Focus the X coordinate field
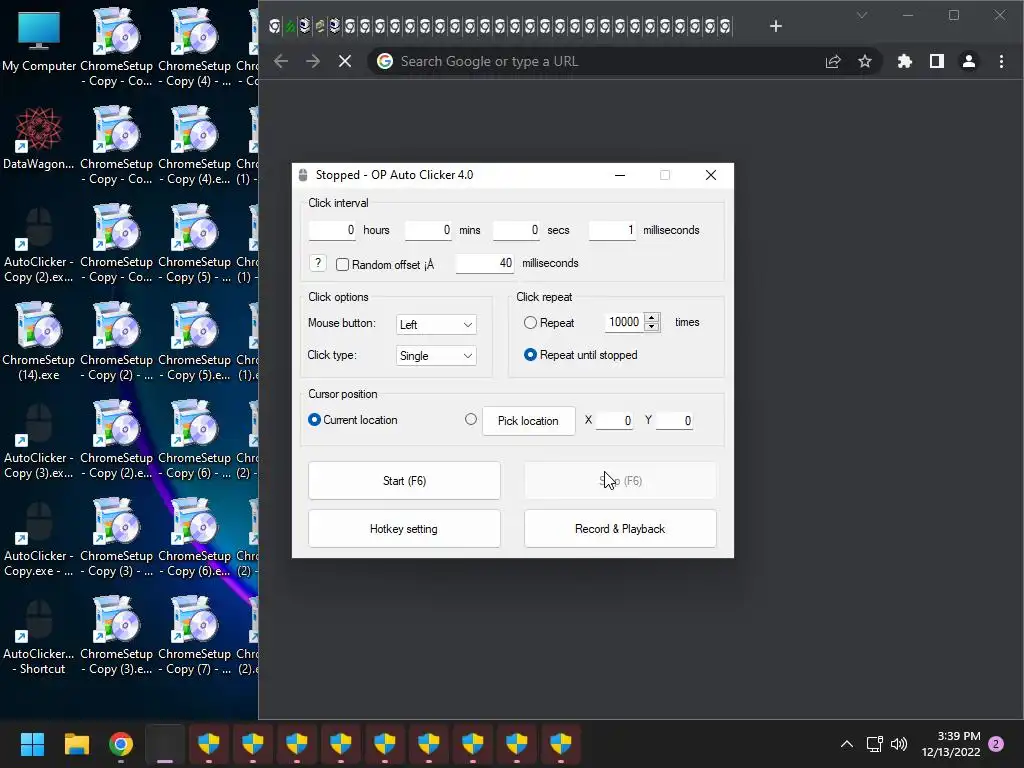Viewport: 1024px width, 768px height. tap(615, 421)
